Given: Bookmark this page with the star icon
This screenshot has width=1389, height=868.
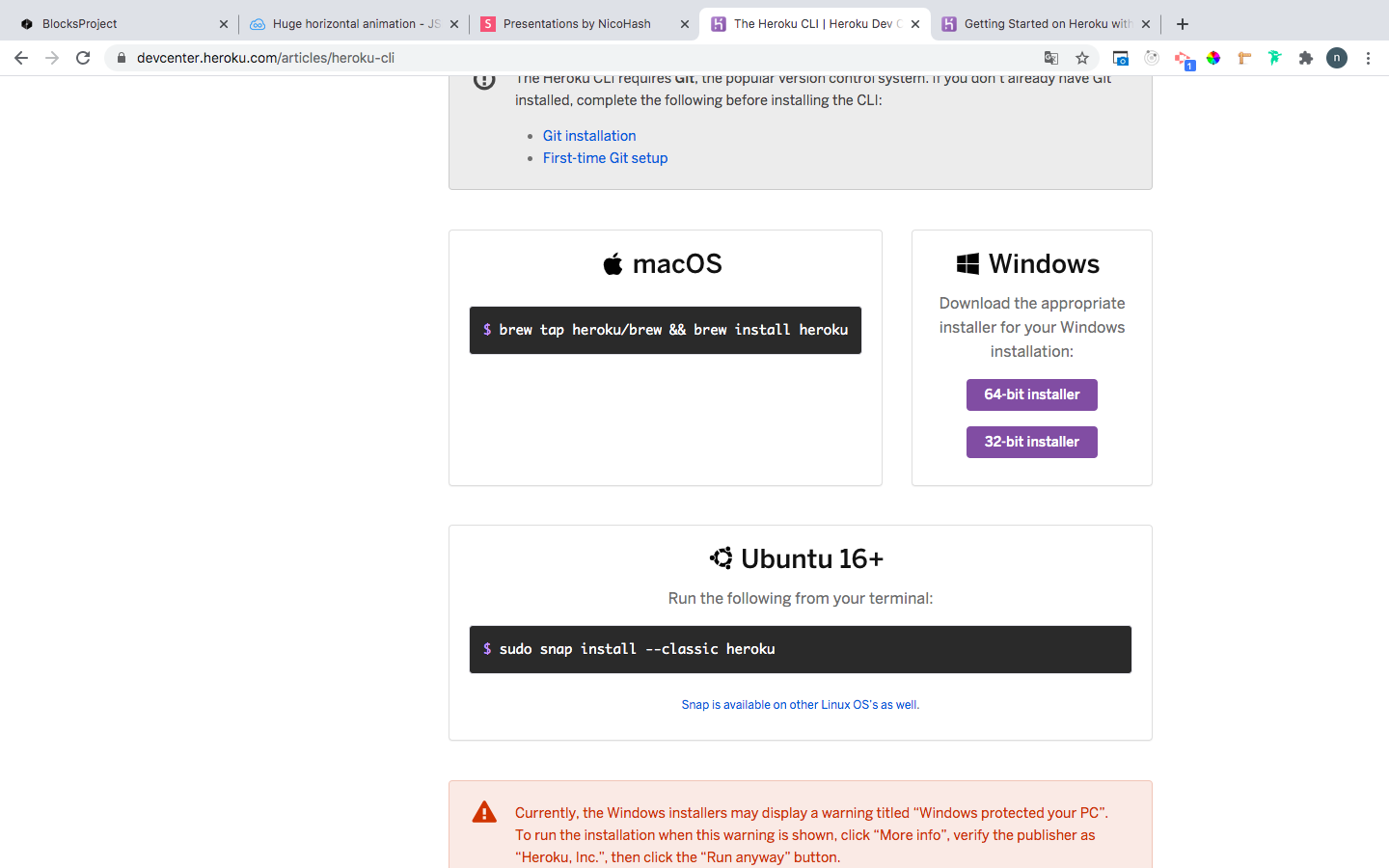Looking at the screenshot, I should (x=1082, y=58).
